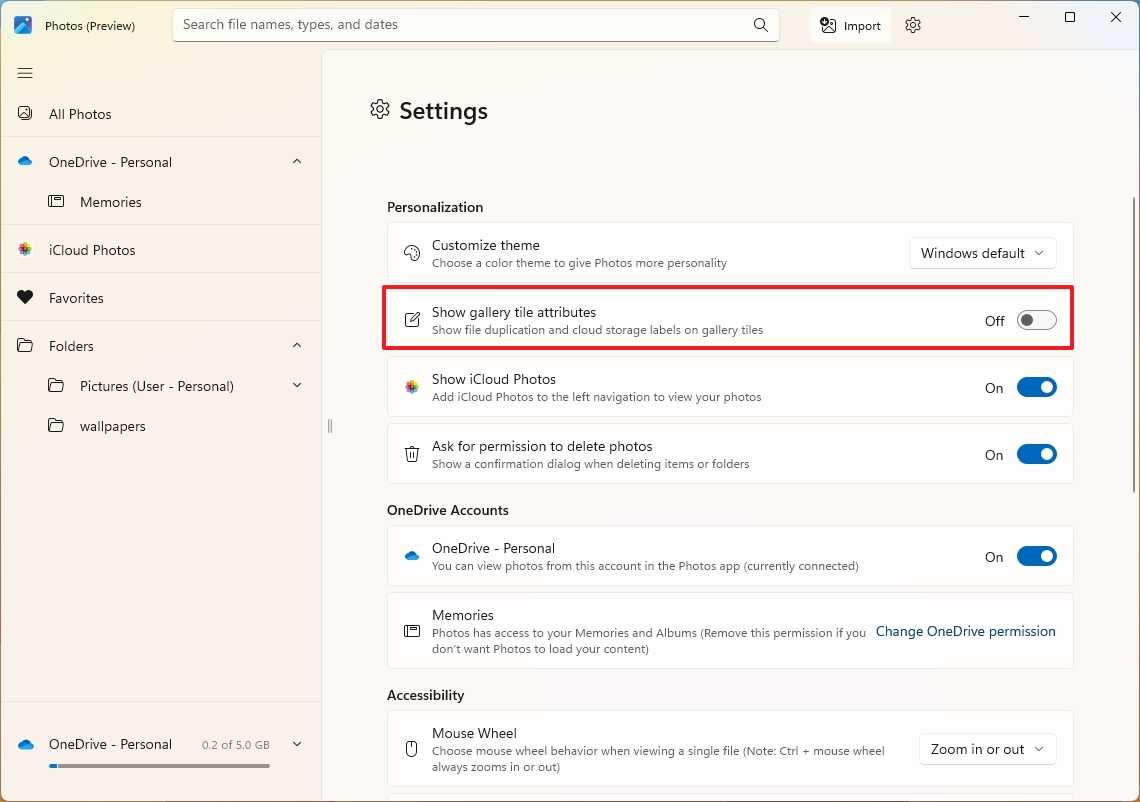Click the All Photos icon in sidebar

coord(25,114)
